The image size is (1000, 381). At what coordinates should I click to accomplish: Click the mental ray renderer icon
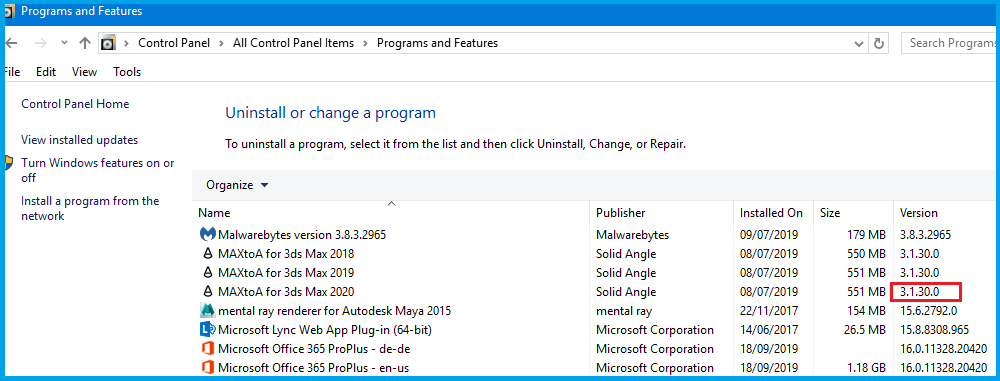(207, 311)
